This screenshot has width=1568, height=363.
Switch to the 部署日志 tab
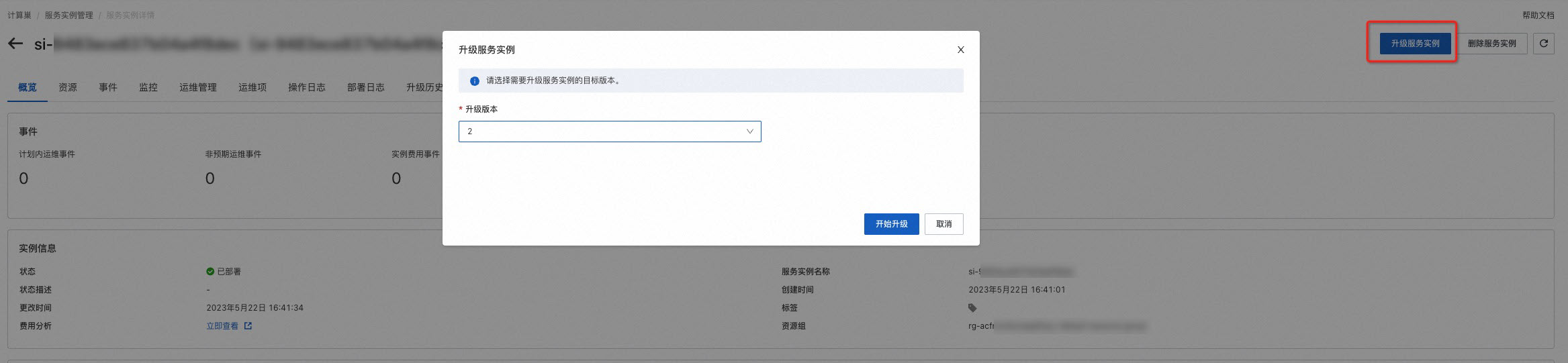click(366, 87)
